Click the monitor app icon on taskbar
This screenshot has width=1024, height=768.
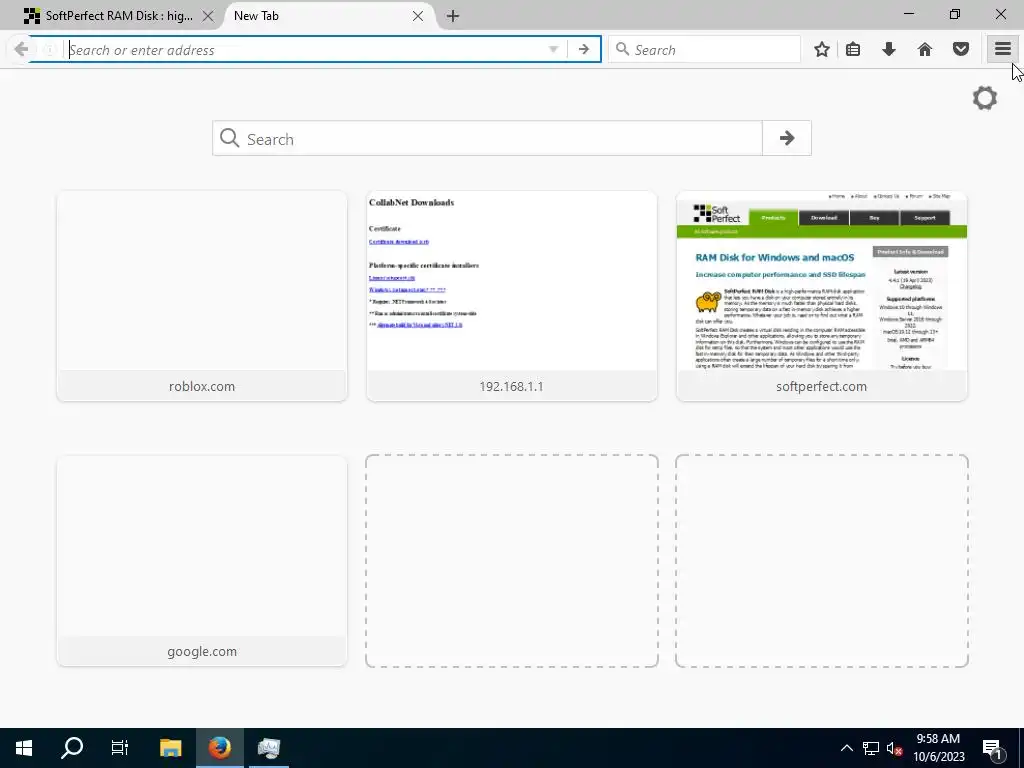click(x=268, y=748)
